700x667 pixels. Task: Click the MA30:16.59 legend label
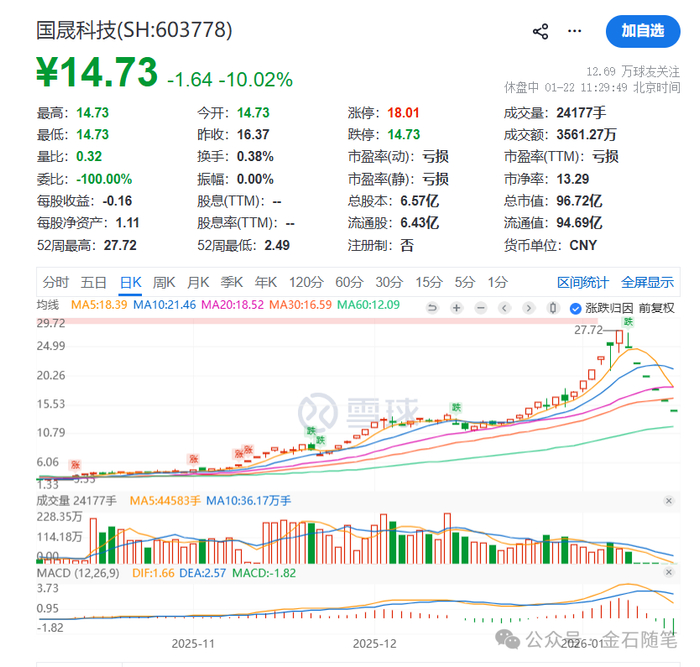300,305
